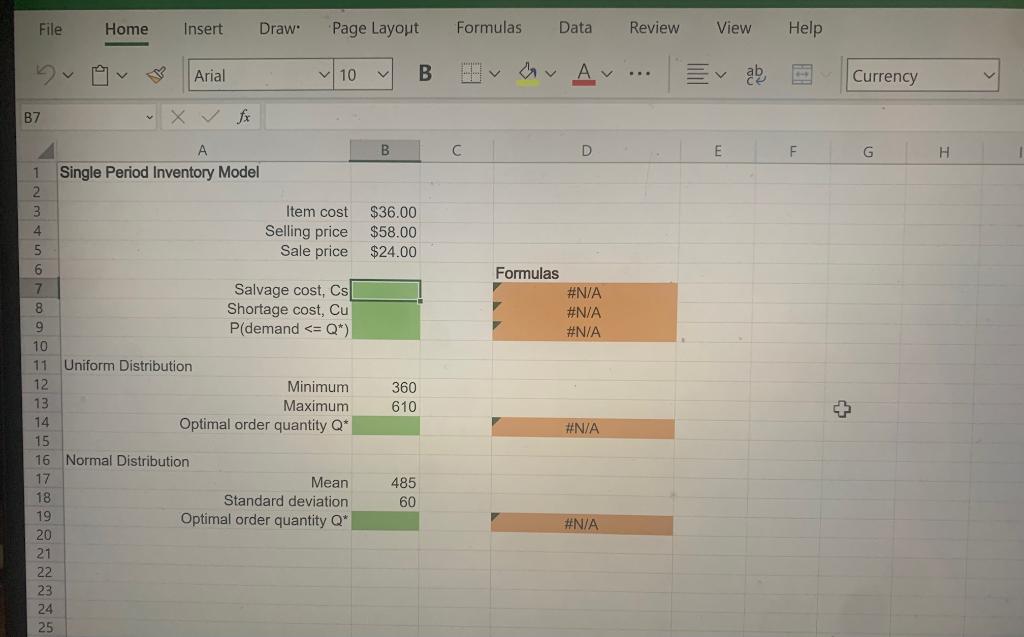Click the Insert Function fx icon
The width and height of the screenshot is (1024, 637).
coord(243,117)
